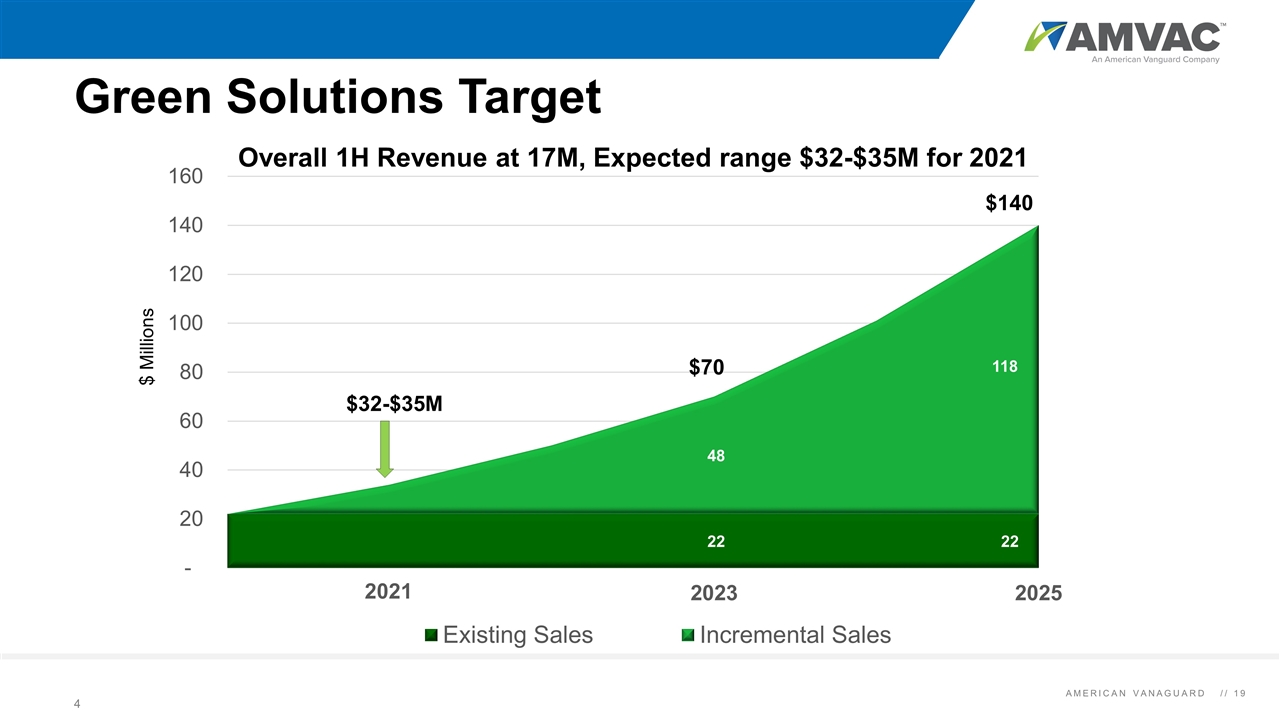Select the Existing Sales legend swatch
The width and height of the screenshot is (1280, 720).
tap(431, 635)
